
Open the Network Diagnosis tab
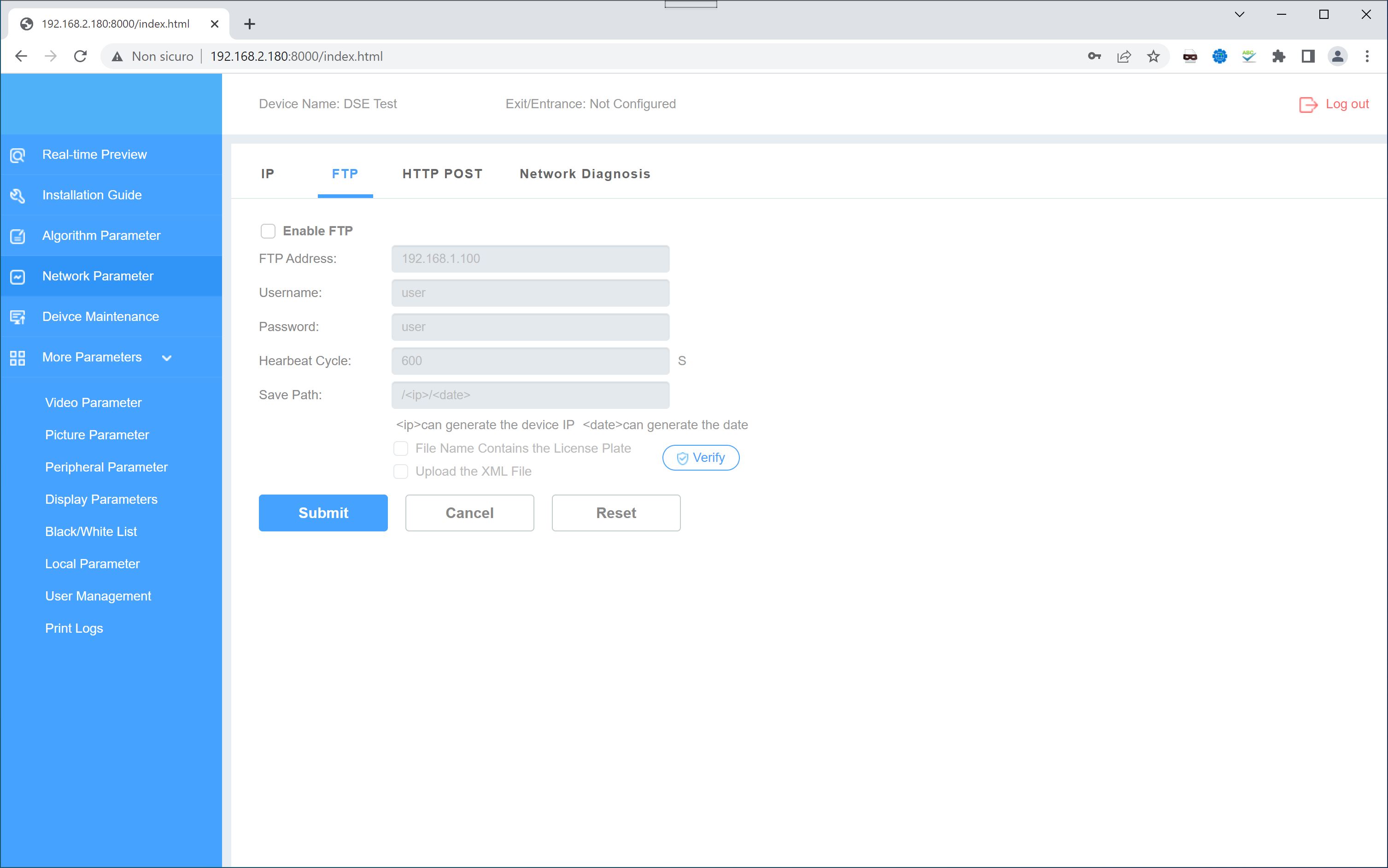(x=585, y=174)
